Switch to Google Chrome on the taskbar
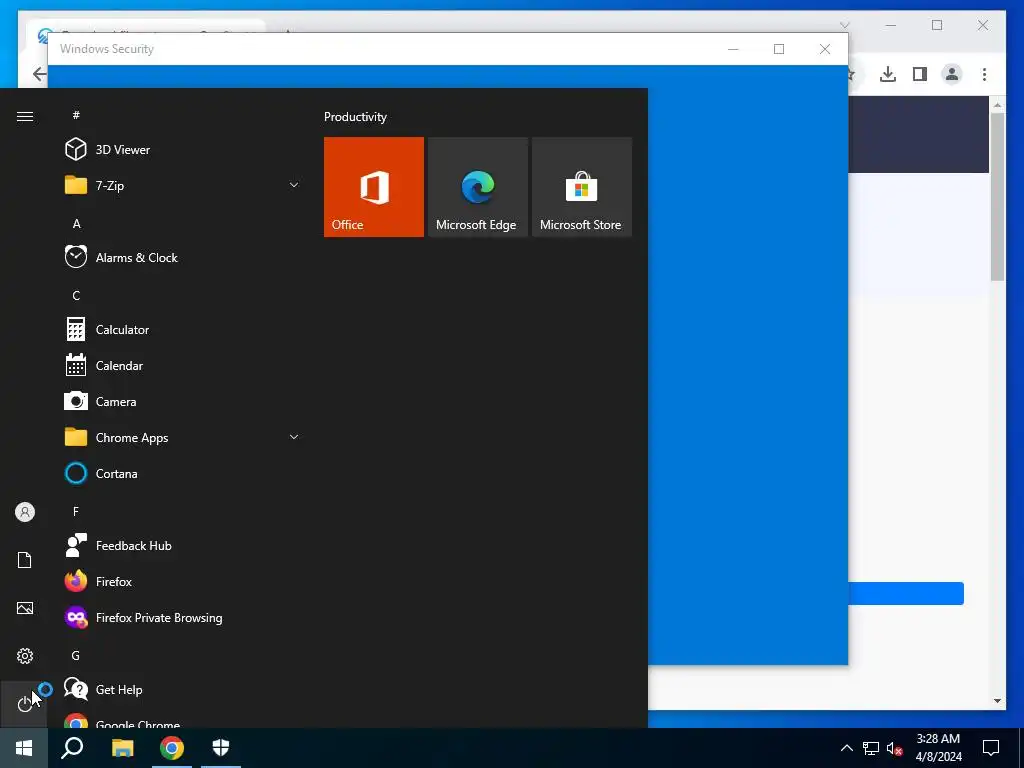 click(x=172, y=748)
